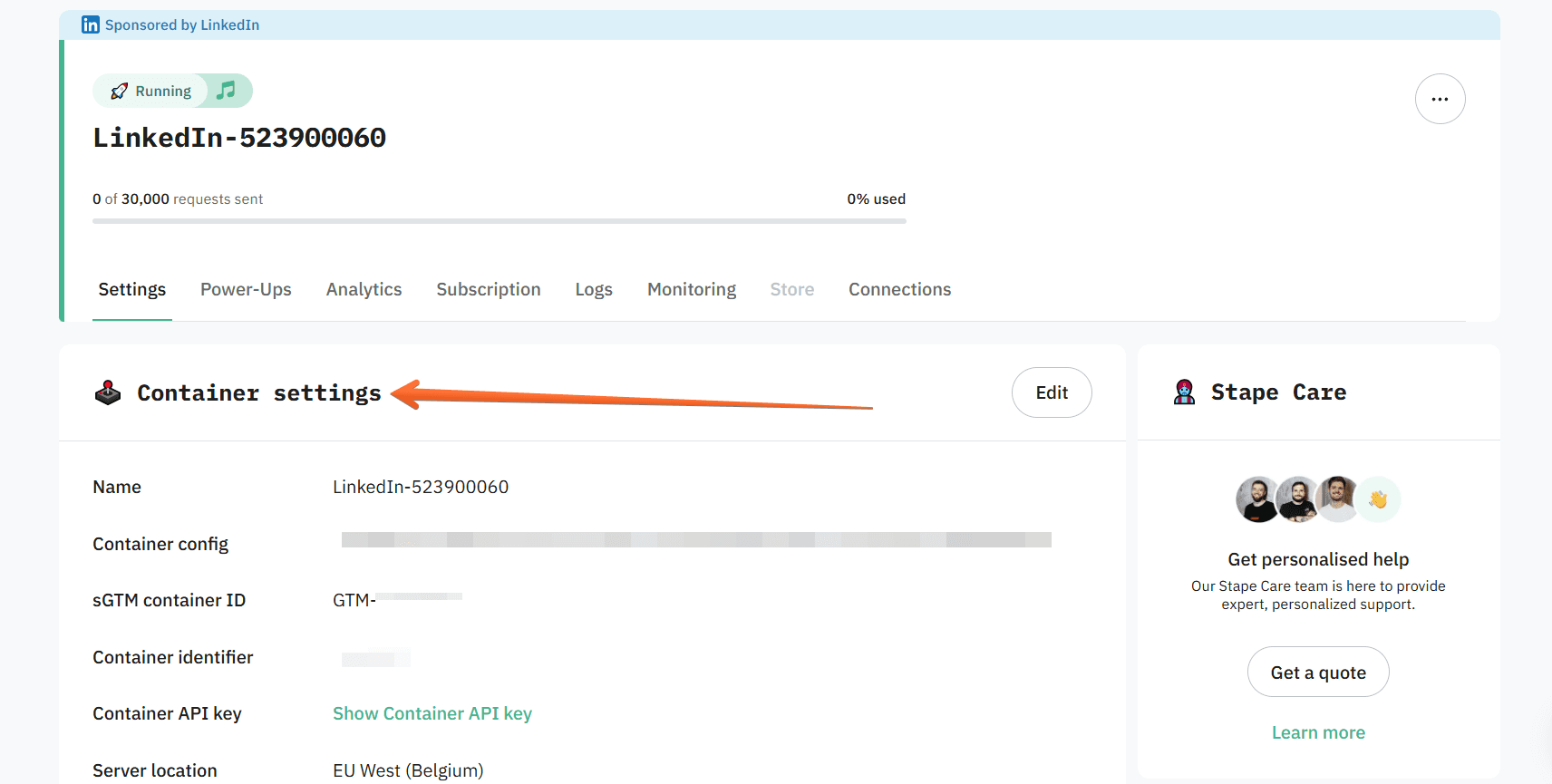Reveal the Container API key
Screen dimensions: 1552x784
click(x=432, y=713)
